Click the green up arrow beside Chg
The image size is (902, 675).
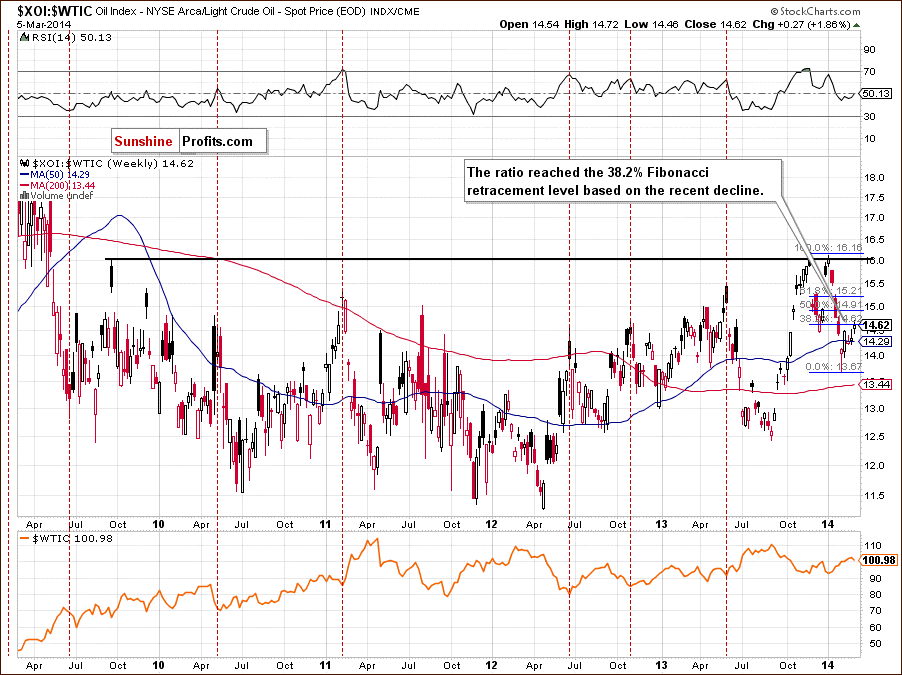[x=857, y=25]
